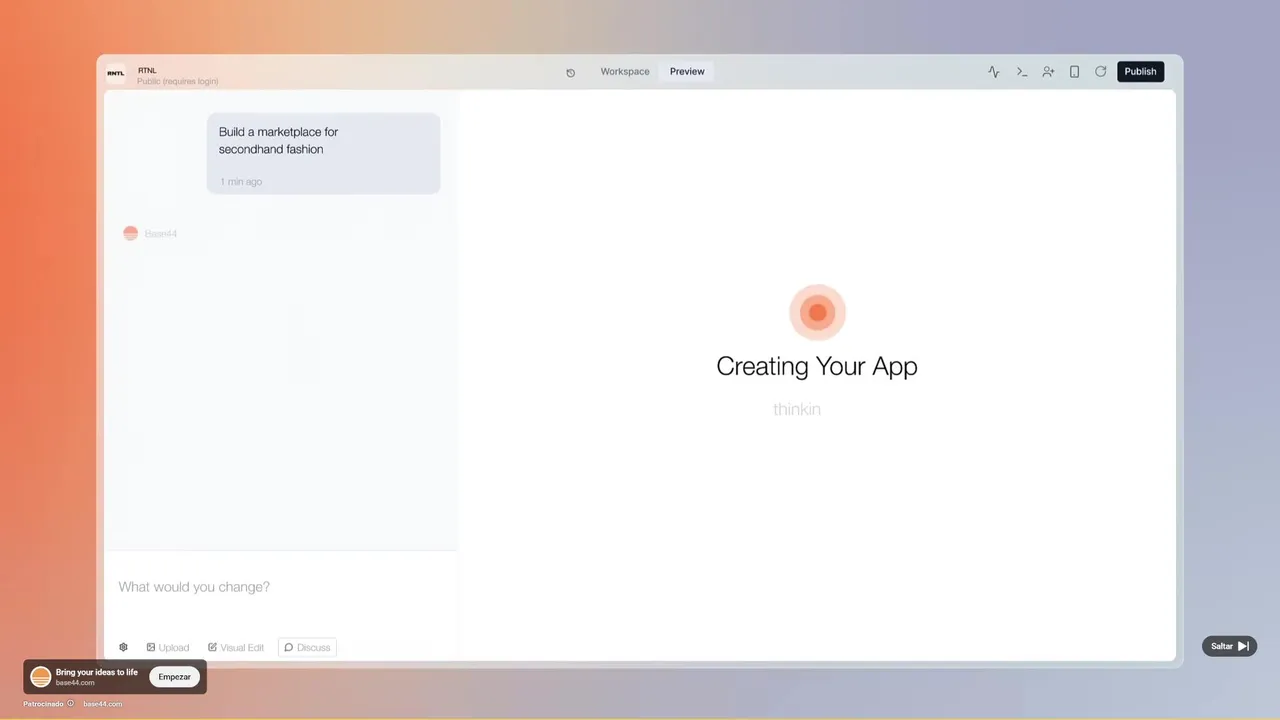The image size is (1280, 720).
Task: Skip the ad with Saltar button
Action: point(1229,646)
